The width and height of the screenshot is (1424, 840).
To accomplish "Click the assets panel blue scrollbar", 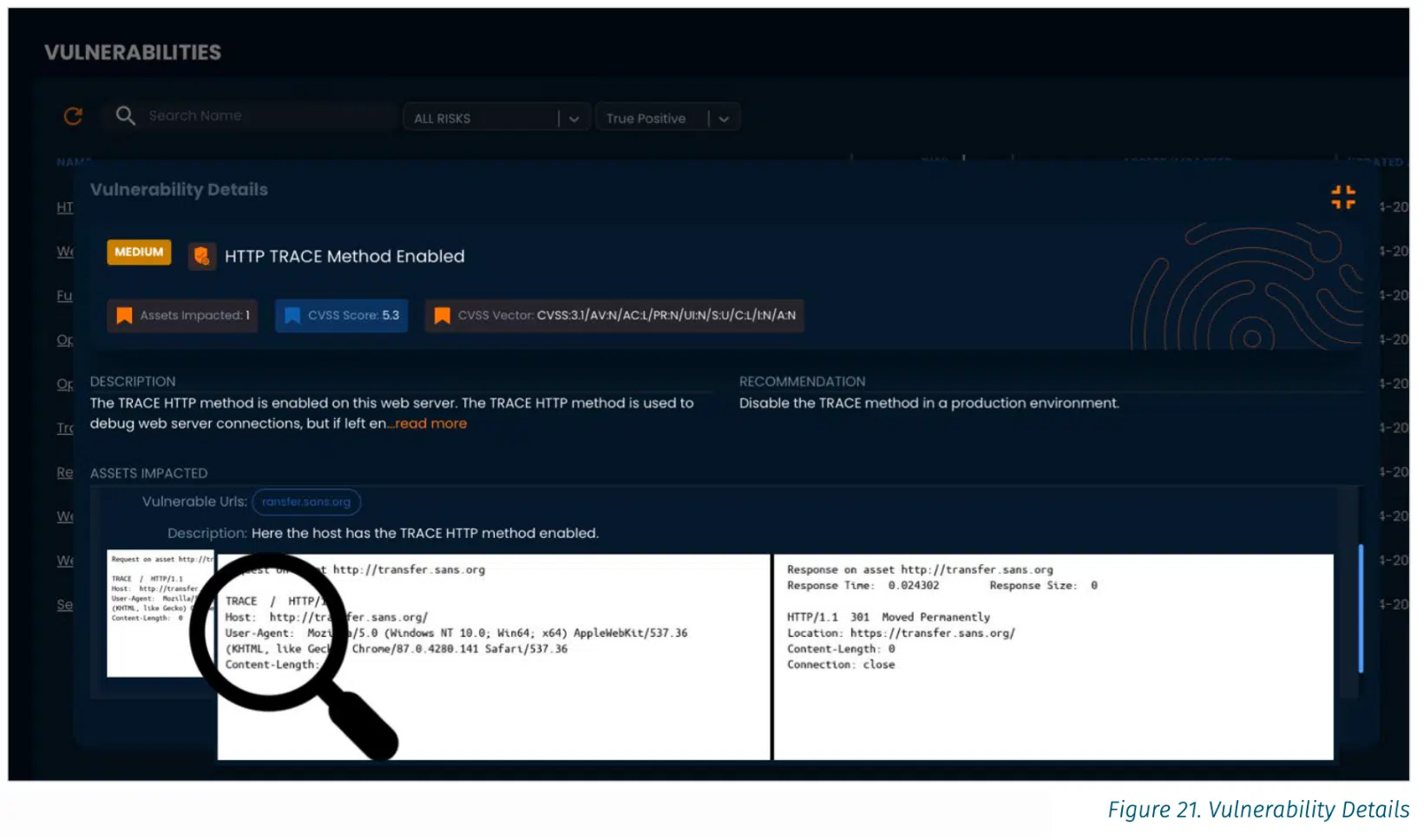I will [x=1361, y=608].
